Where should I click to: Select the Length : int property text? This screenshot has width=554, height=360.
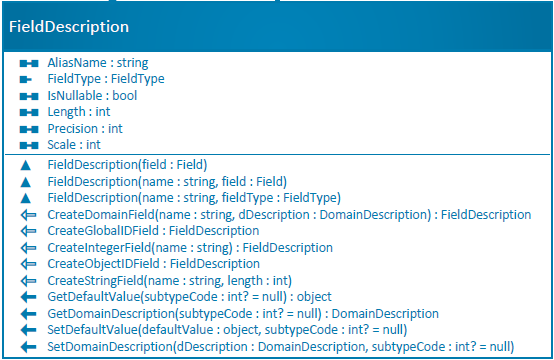[79, 112]
